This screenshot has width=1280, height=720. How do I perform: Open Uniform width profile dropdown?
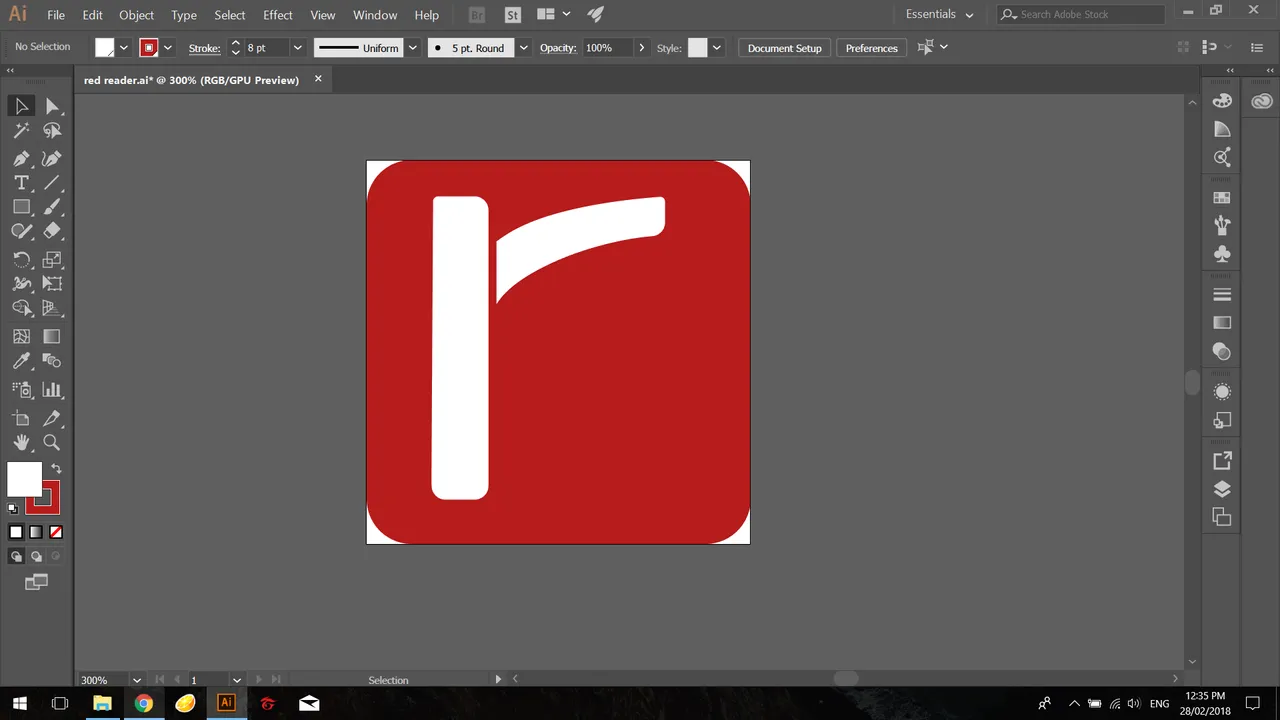point(412,48)
